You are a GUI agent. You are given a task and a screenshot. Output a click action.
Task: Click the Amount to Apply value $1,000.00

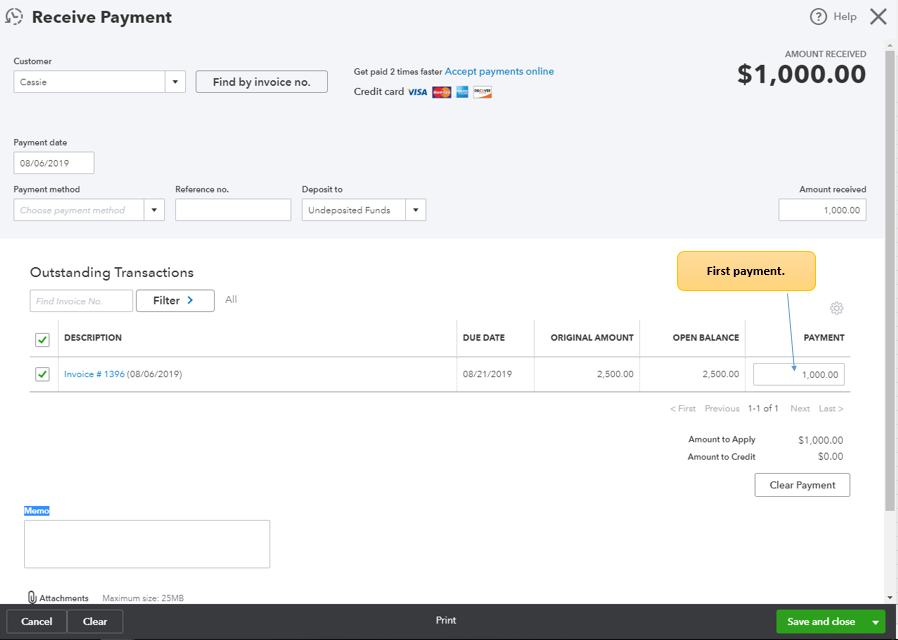click(x=821, y=440)
